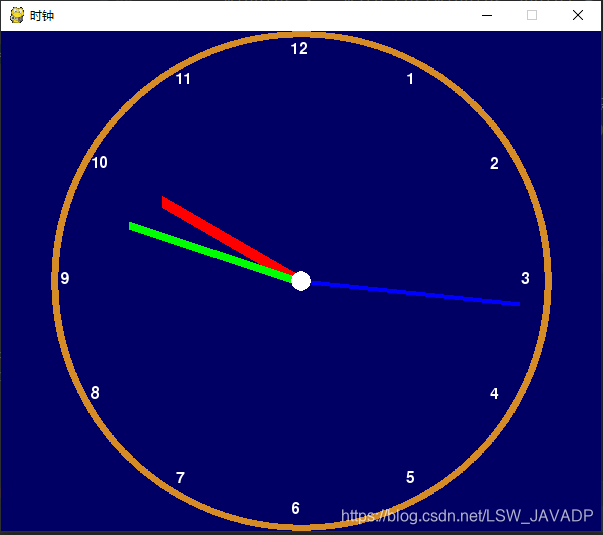Click the disabled maximize button
Screen dimensions: 603x535
[532, 15]
